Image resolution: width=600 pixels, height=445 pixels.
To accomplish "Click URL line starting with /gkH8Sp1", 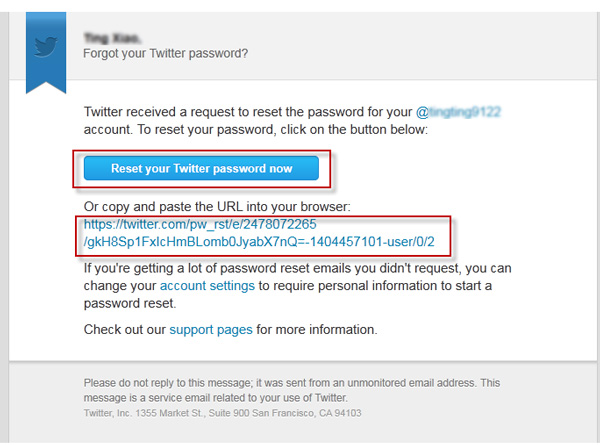I will (x=259, y=242).
